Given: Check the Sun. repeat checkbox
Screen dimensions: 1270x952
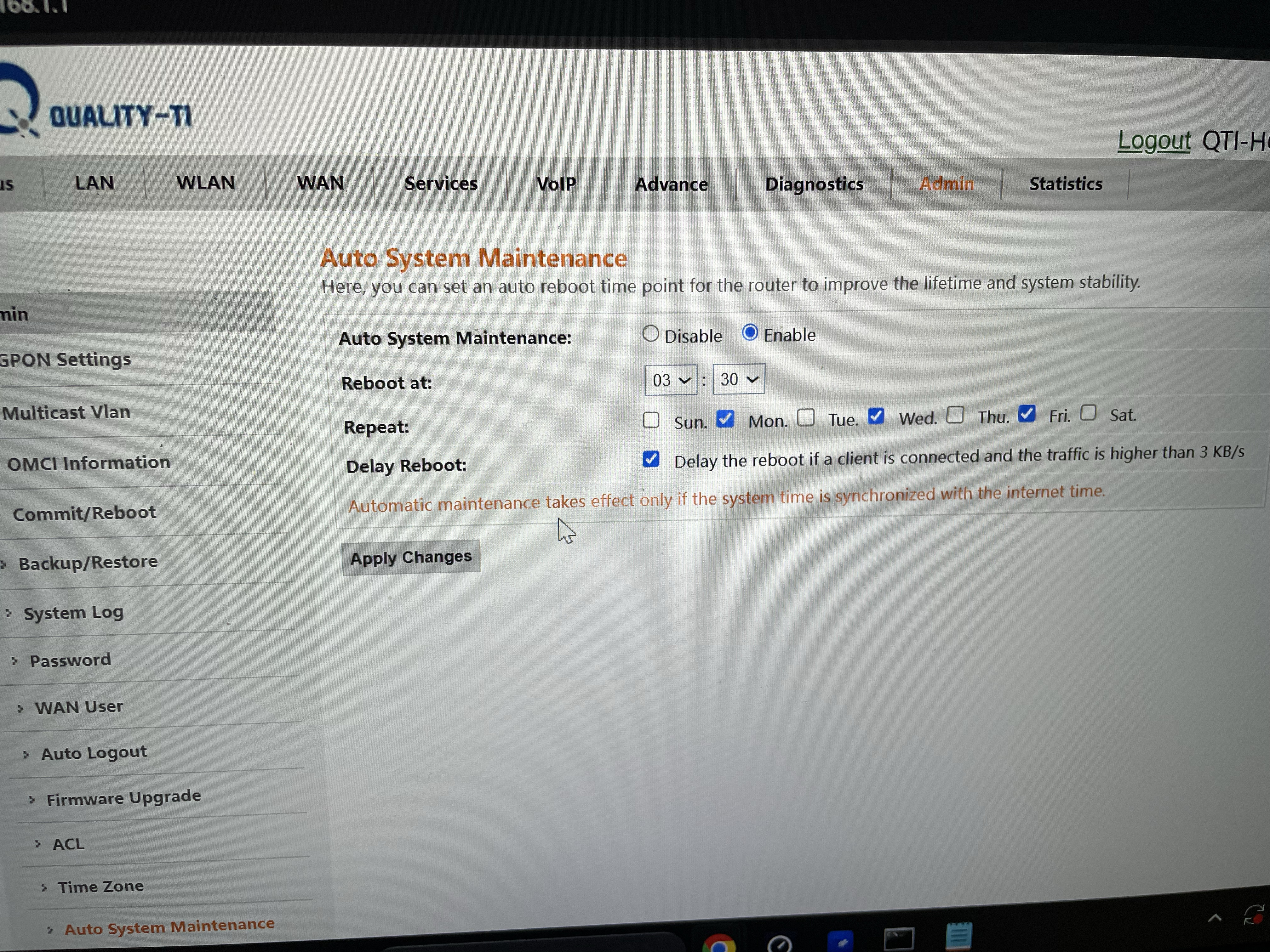Looking at the screenshot, I should 650,420.
